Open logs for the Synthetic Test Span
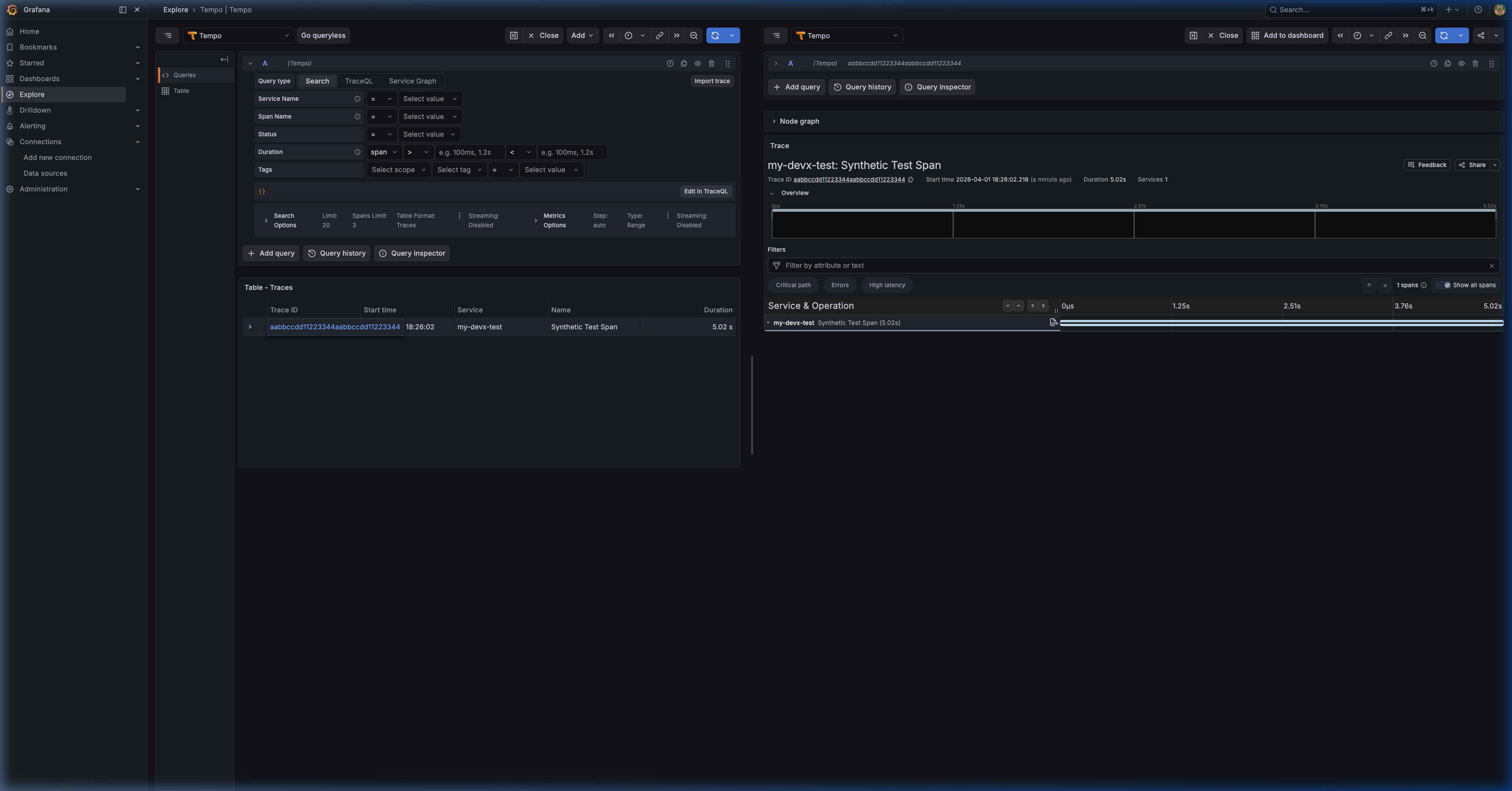Viewport: 1512px width, 791px height. 1053,322
